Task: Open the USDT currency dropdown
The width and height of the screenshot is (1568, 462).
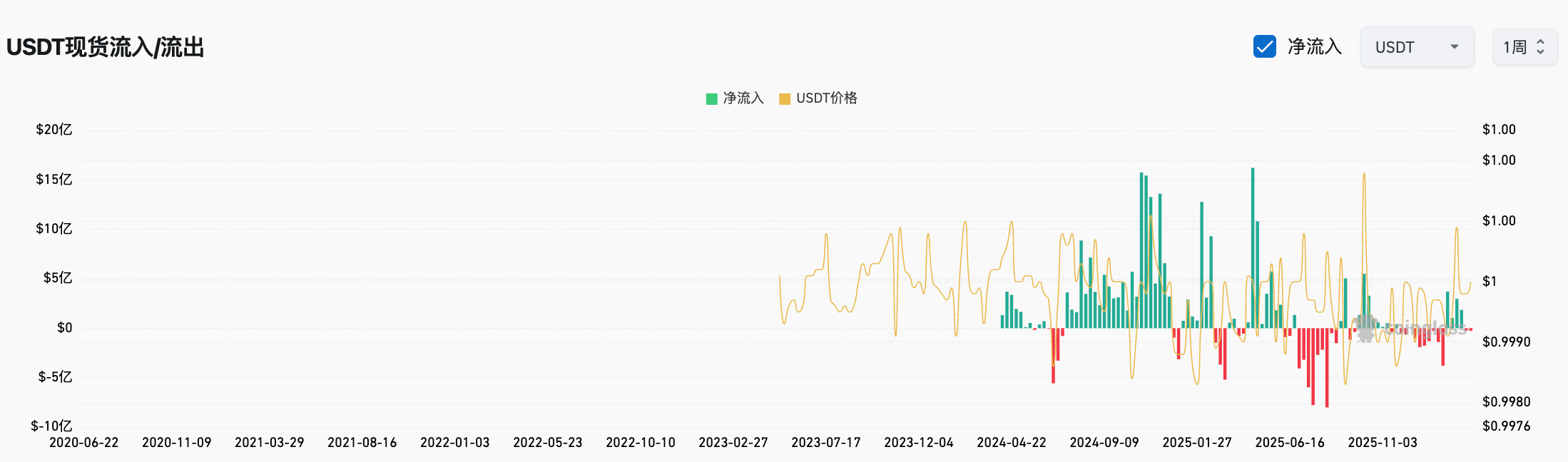Action: (x=1416, y=47)
